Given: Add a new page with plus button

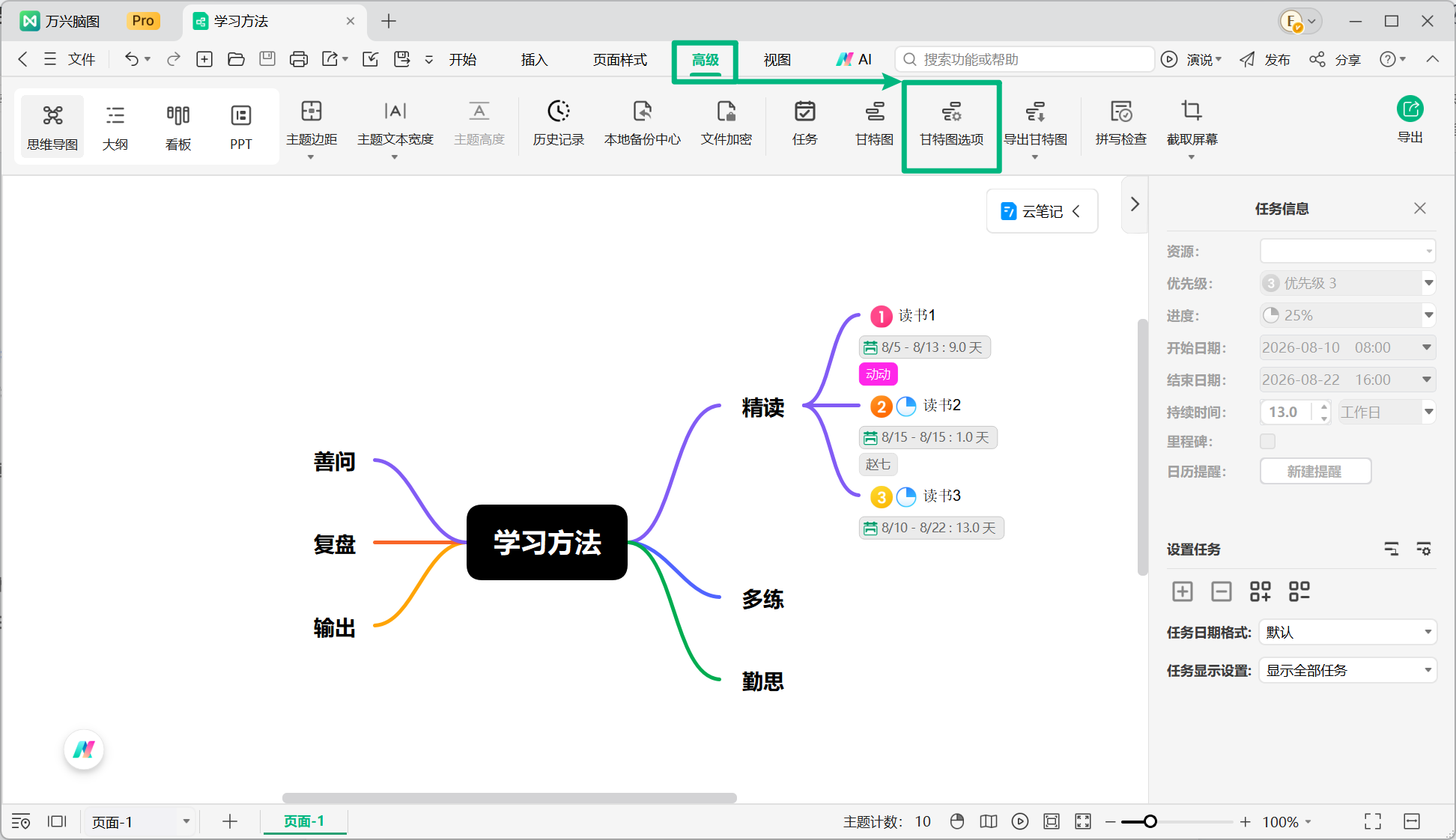Looking at the screenshot, I should (230, 821).
